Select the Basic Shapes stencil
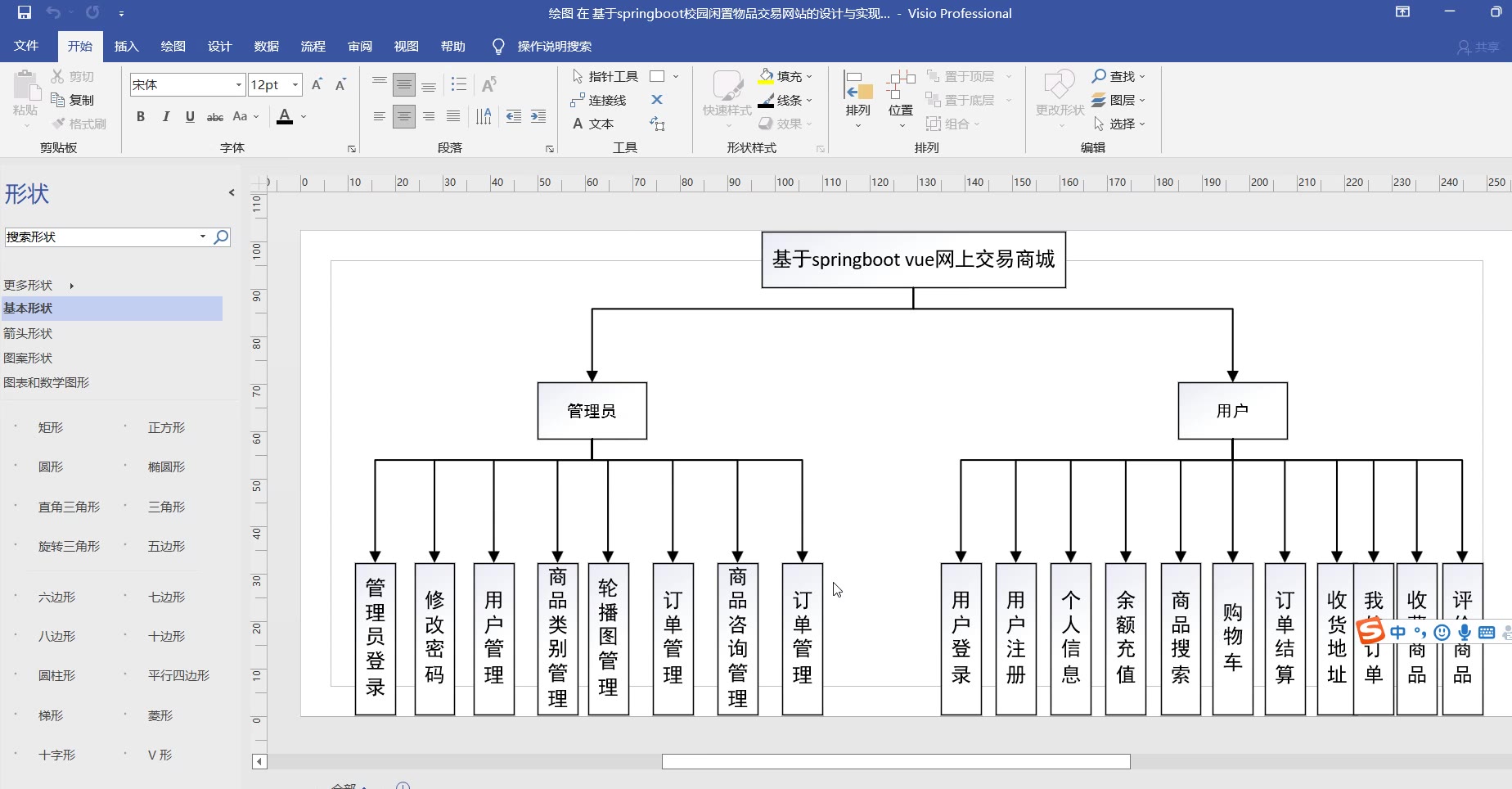The image size is (1512, 789). [x=111, y=308]
